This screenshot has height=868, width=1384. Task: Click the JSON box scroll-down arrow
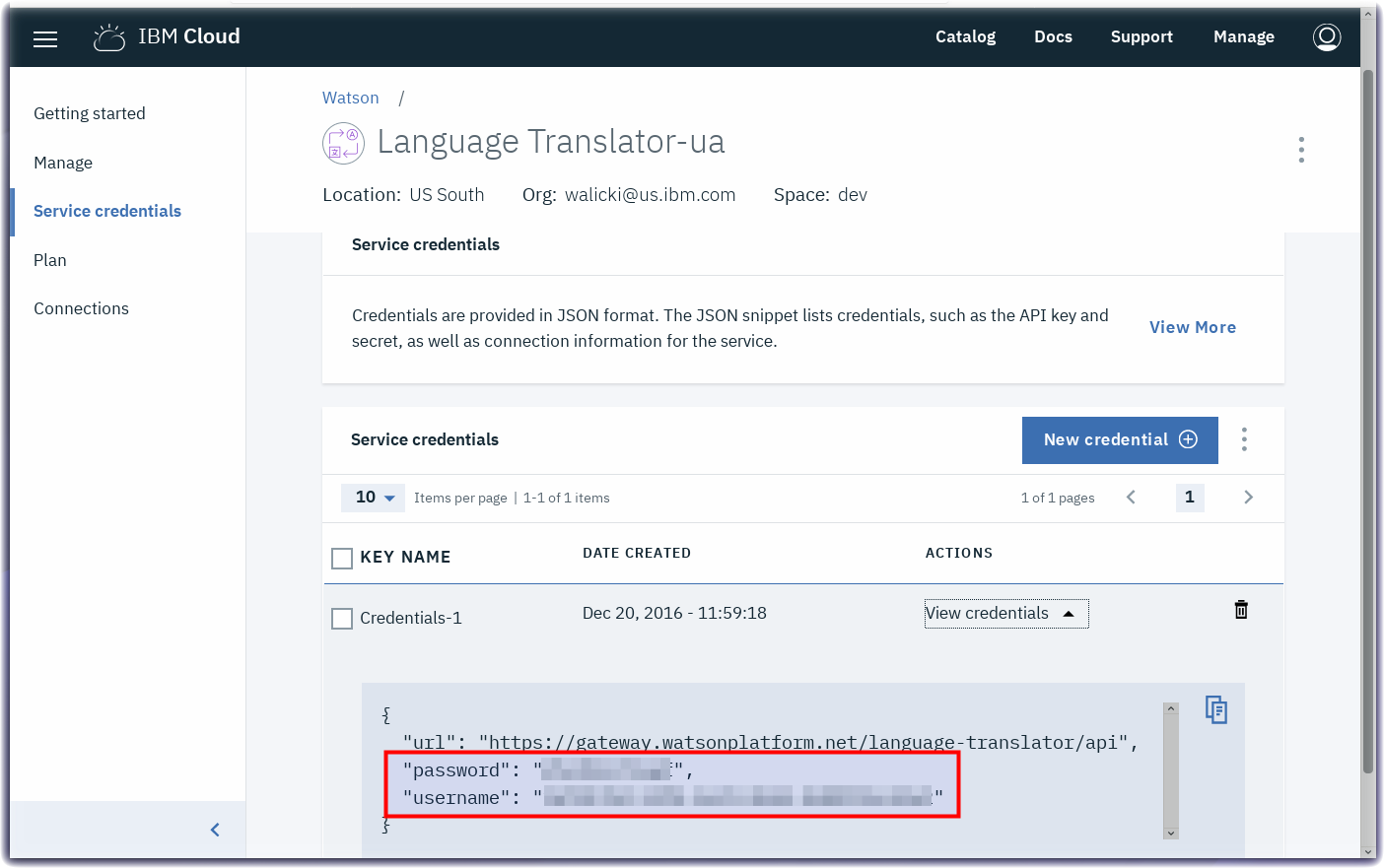click(1171, 833)
